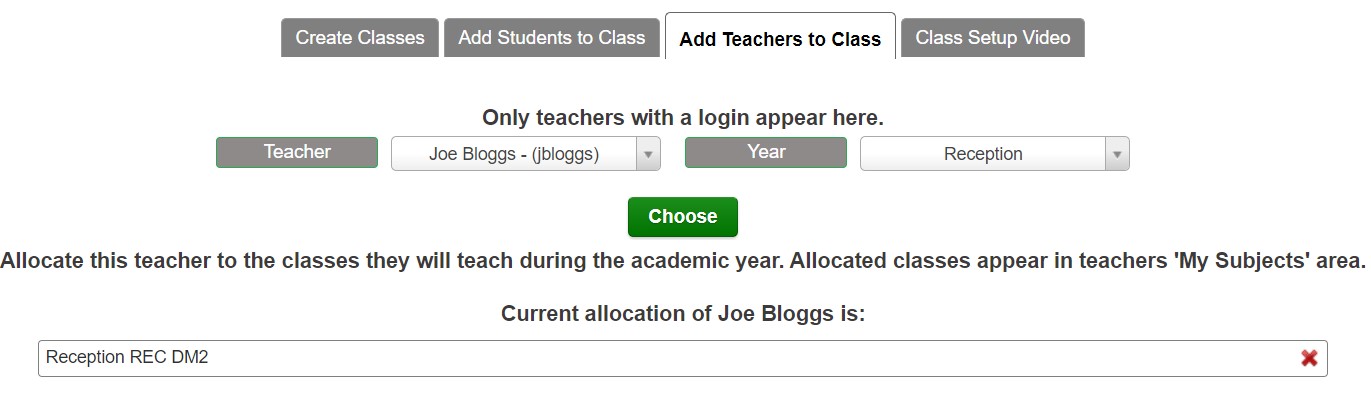Image resolution: width=1371 pixels, height=394 pixels.
Task: Click the 'Current allocation of Joe Bloggs' heading
Action: click(x=683, y=314)
